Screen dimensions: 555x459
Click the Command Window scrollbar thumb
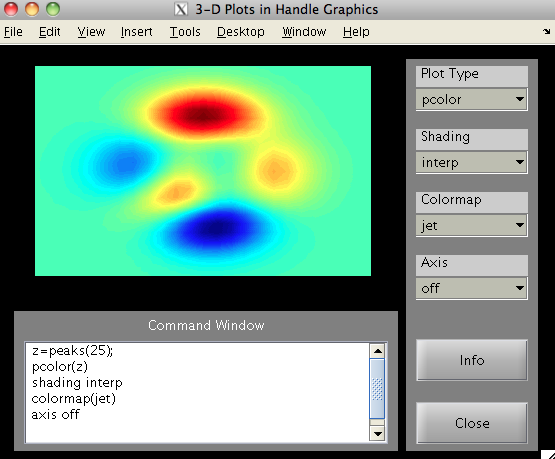tap(377, 388)
